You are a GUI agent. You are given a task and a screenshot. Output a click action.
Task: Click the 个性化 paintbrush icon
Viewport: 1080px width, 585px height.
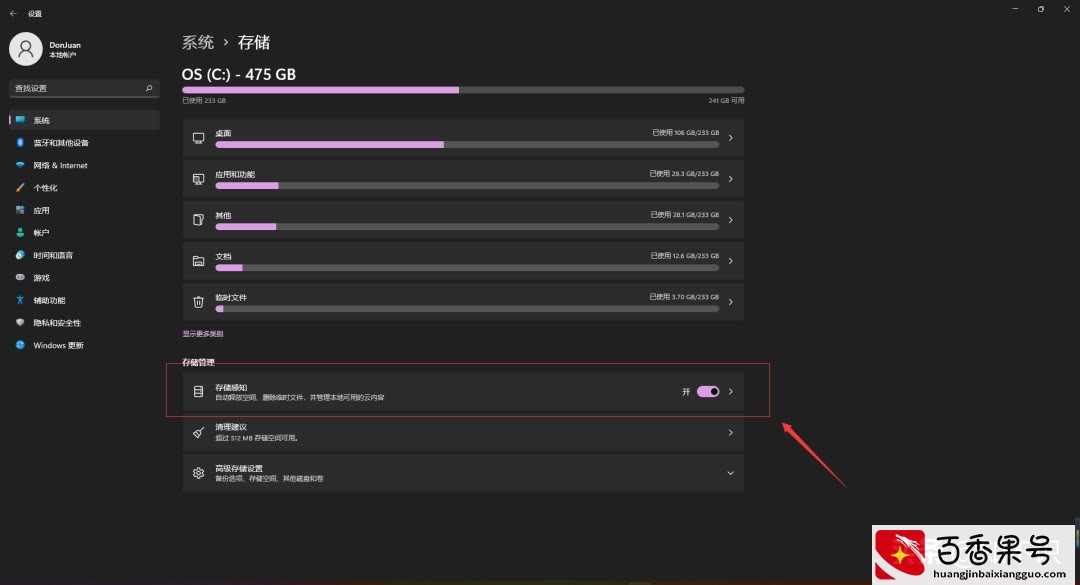(x=20, y=187)
